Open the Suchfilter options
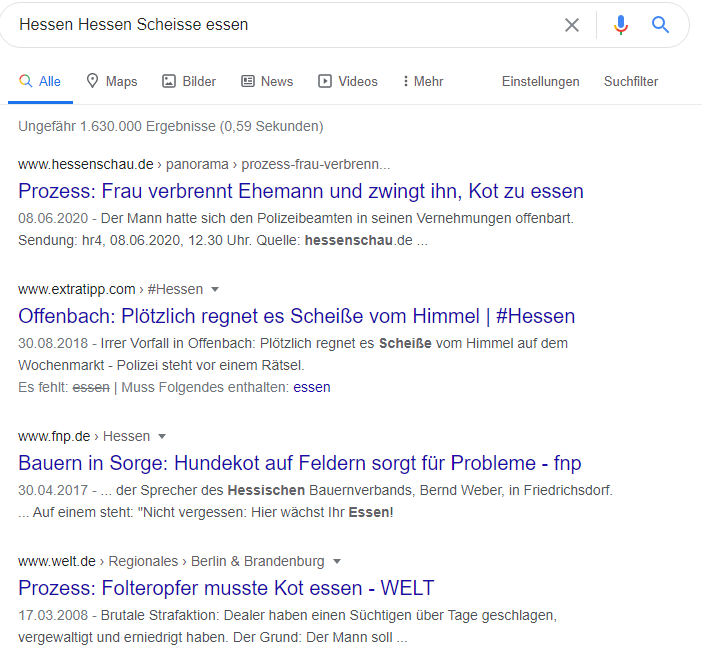This screenshot has width=702, height=669. click(631, 81)
